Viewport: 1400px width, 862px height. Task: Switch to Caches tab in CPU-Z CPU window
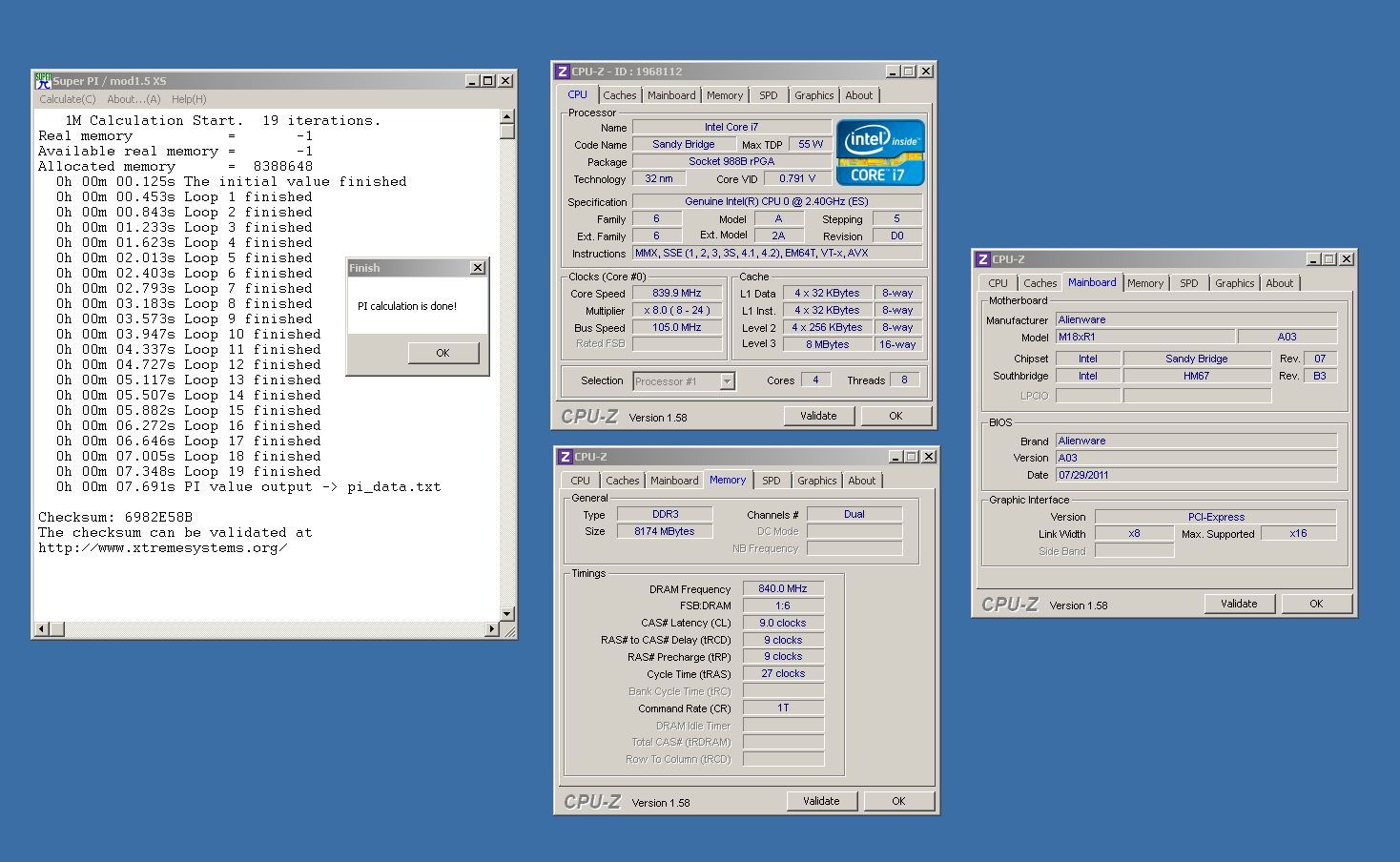(x=619, y=95)
